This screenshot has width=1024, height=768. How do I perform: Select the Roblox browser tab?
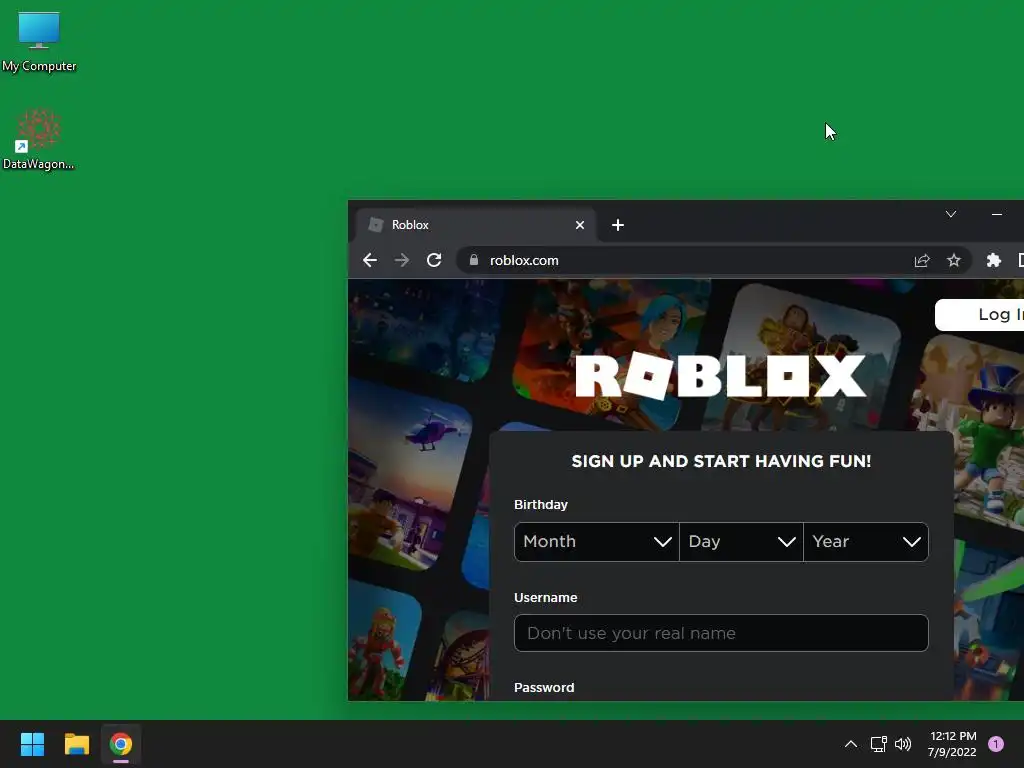click(475, 225)
